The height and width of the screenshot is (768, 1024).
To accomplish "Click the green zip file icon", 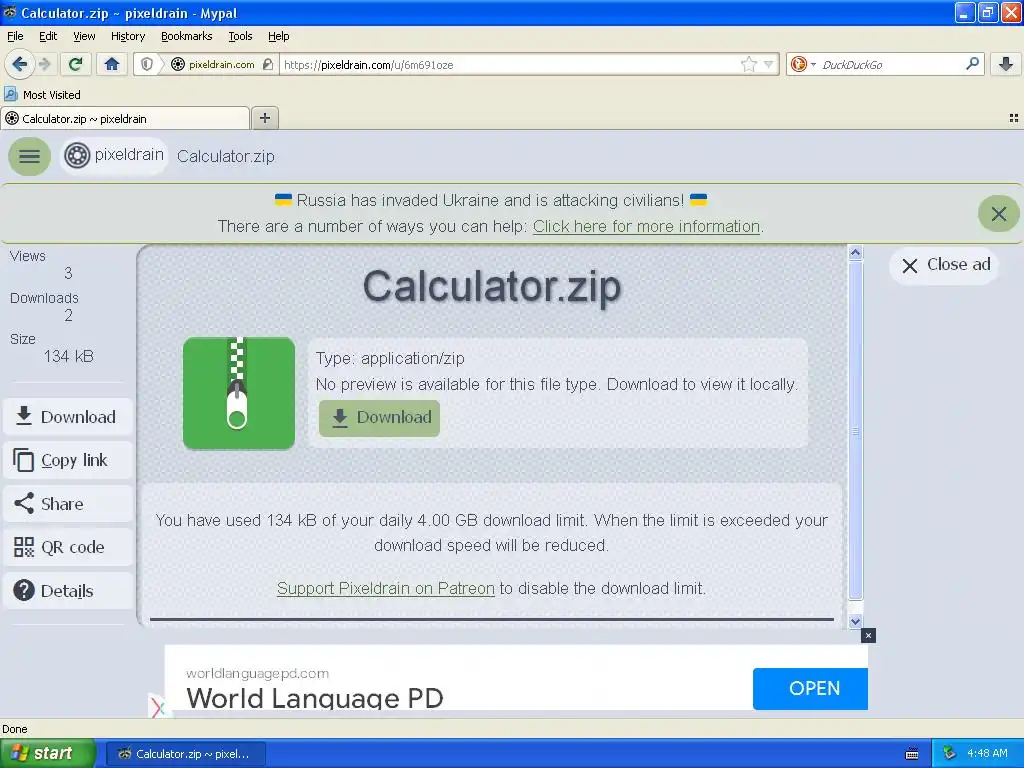I will tap(238, 393).
